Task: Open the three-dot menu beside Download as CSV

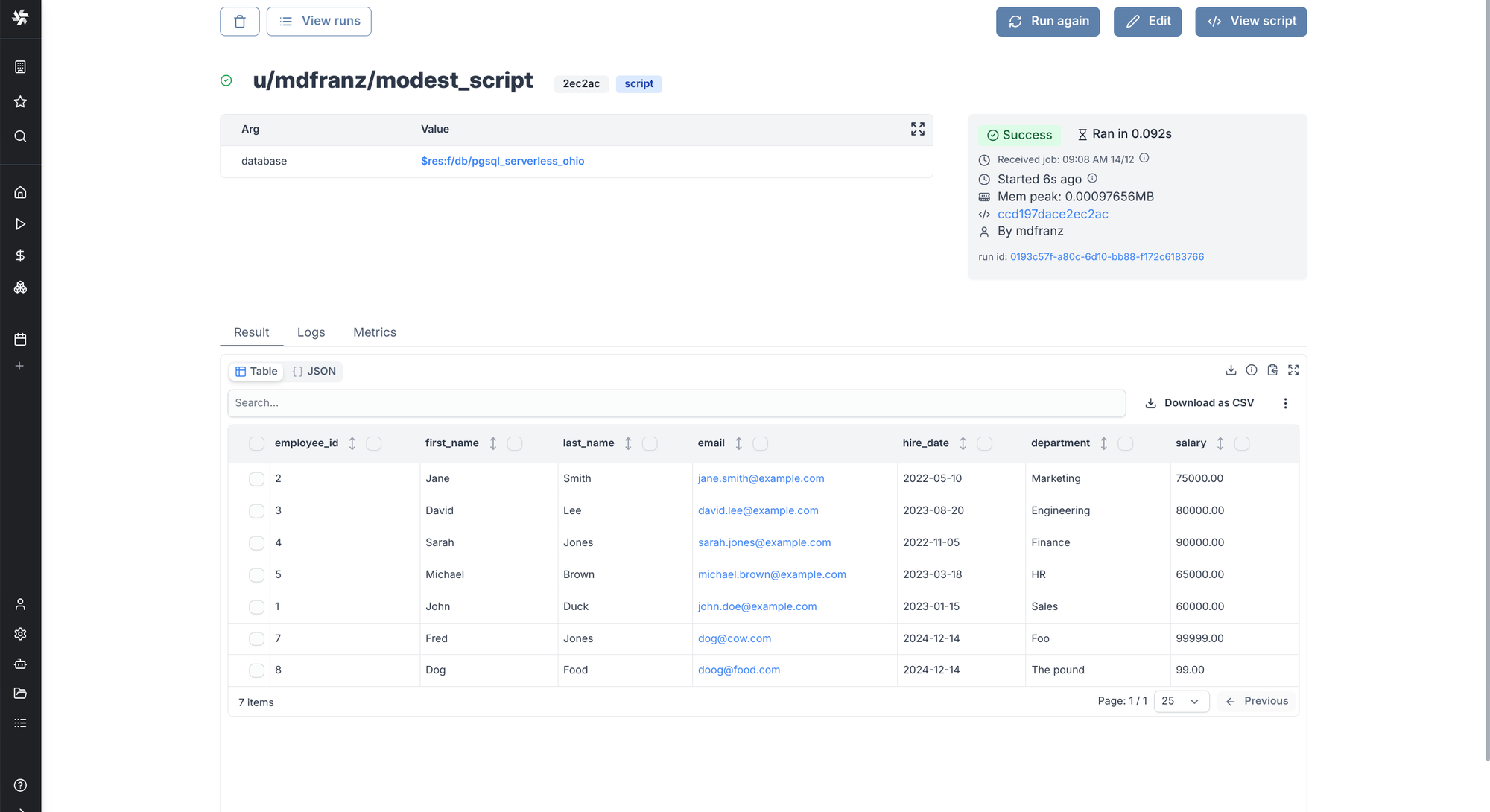Action: (x=1285, y=403)
